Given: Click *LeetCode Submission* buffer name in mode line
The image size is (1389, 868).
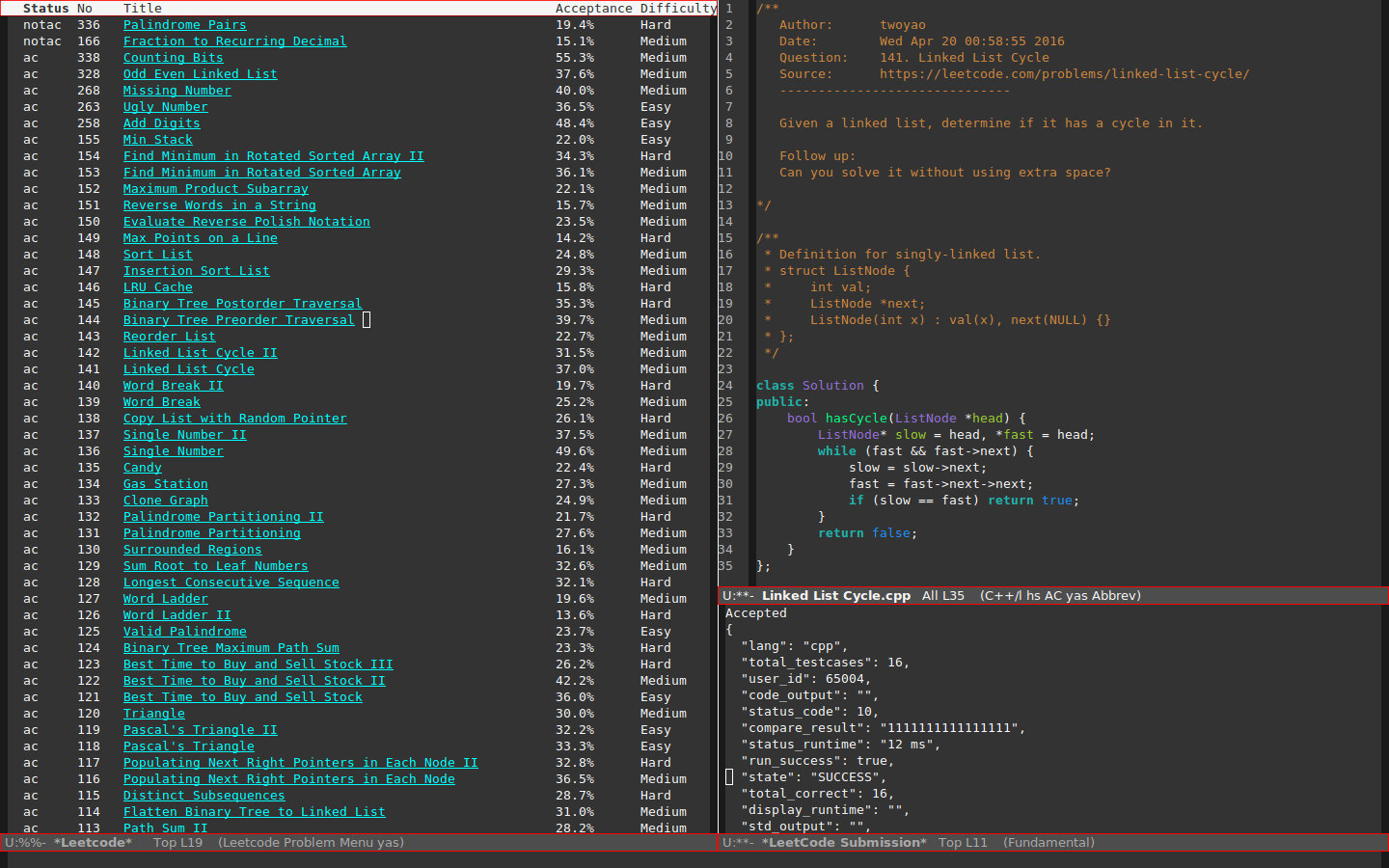Looking at the screenshot, I should pos(844,843).
